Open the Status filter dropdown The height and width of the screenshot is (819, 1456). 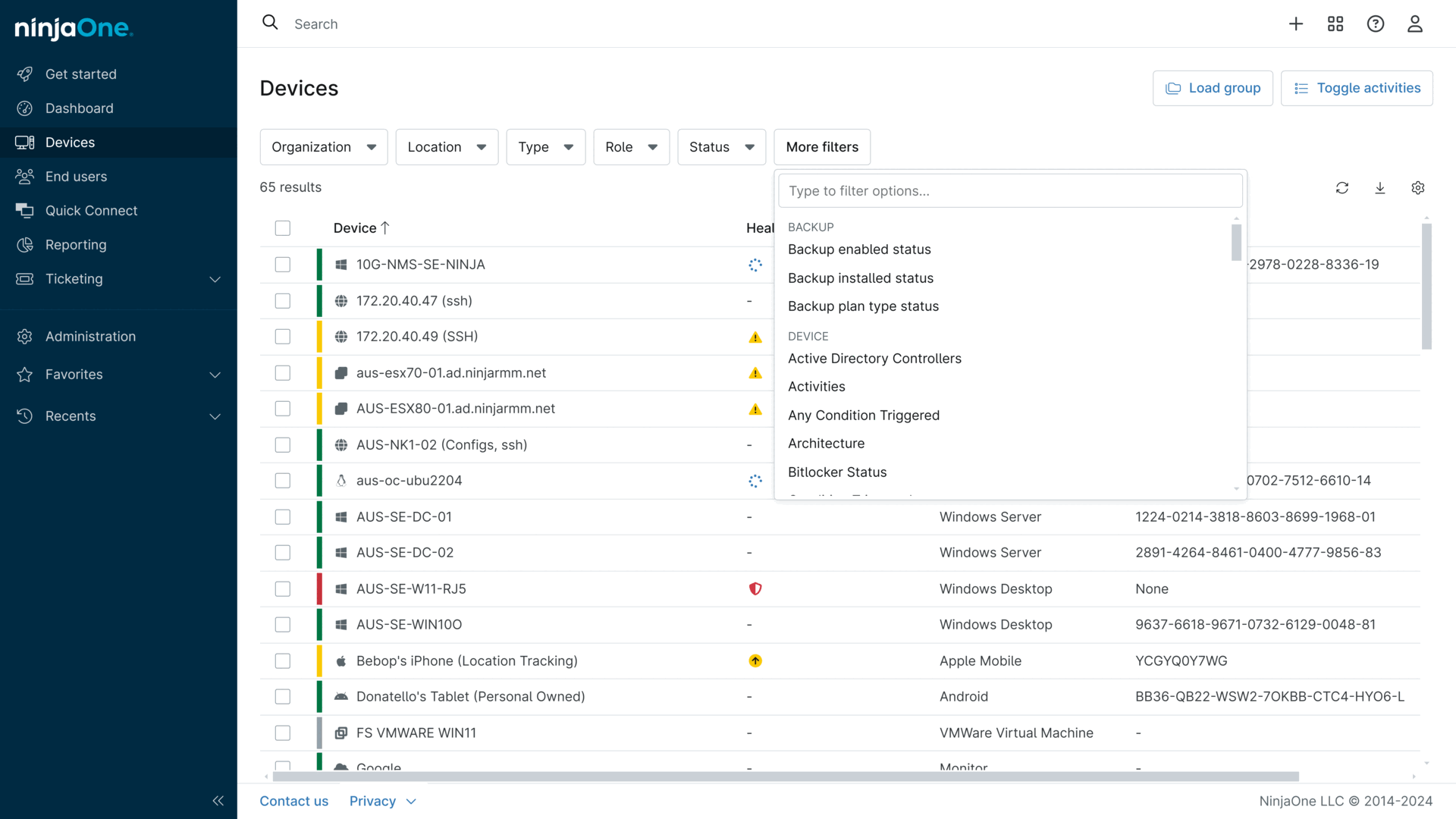721,147
